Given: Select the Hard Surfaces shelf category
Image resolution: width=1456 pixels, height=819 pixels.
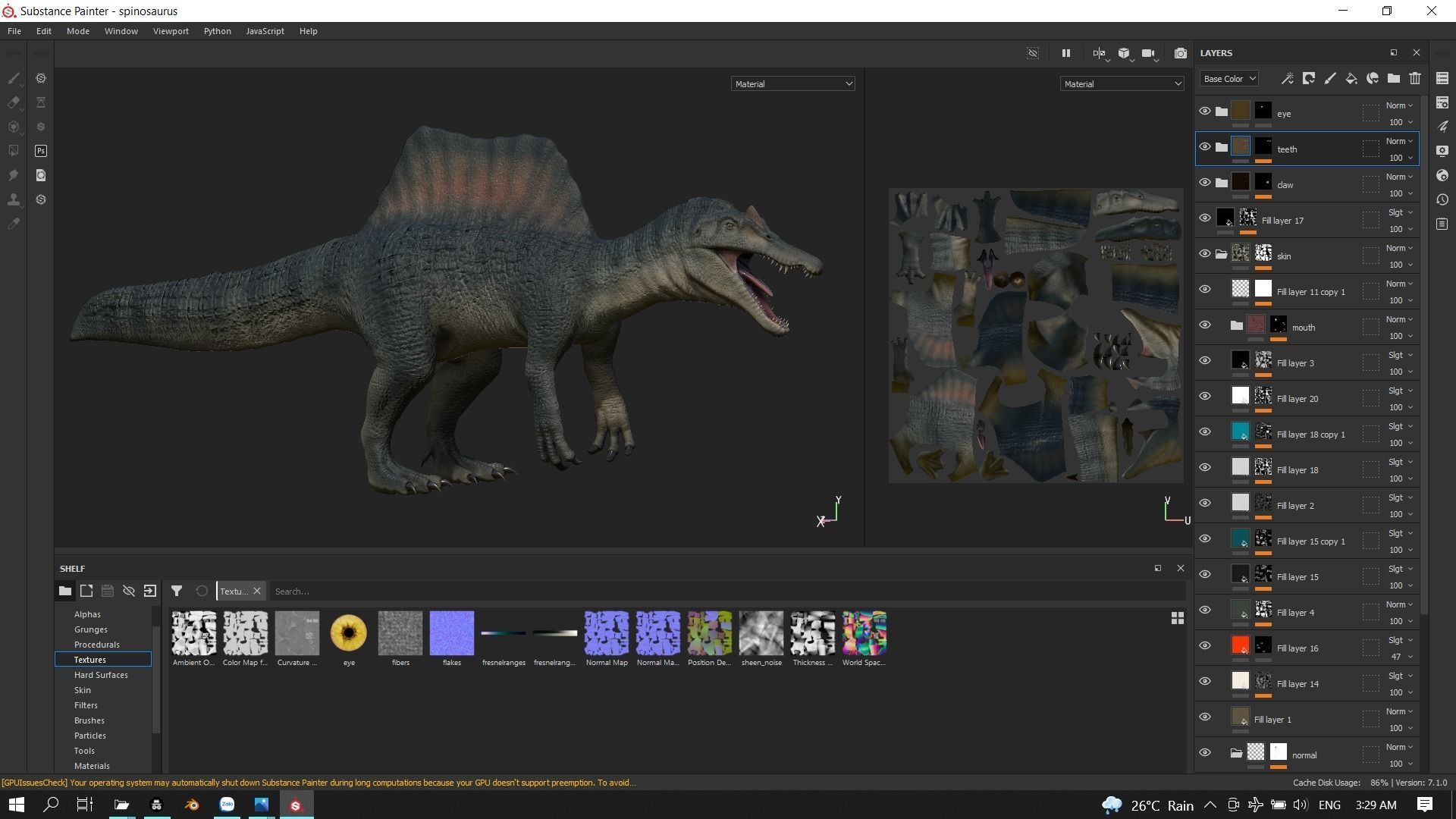Looking at the screenshot, I should (101, 675).
